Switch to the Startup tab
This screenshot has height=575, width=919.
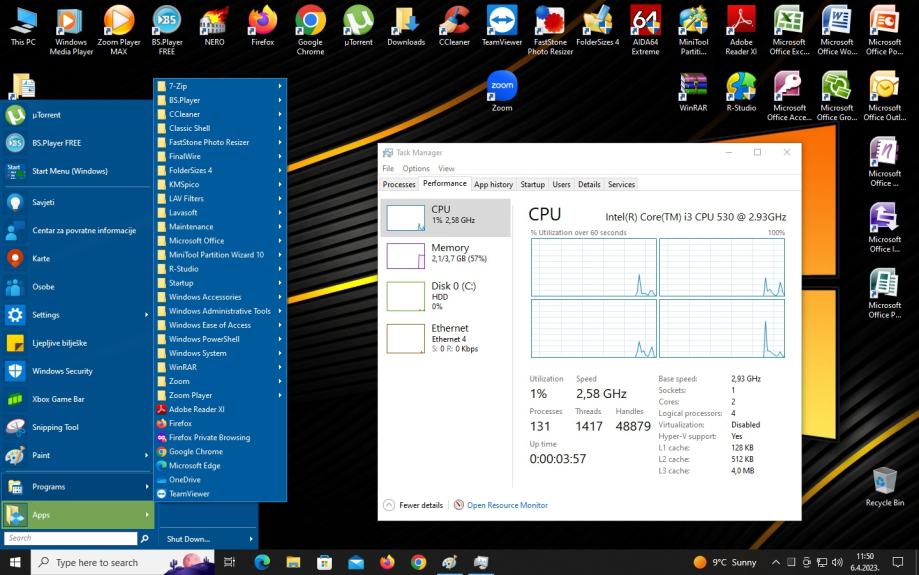[x=532, y=184]
